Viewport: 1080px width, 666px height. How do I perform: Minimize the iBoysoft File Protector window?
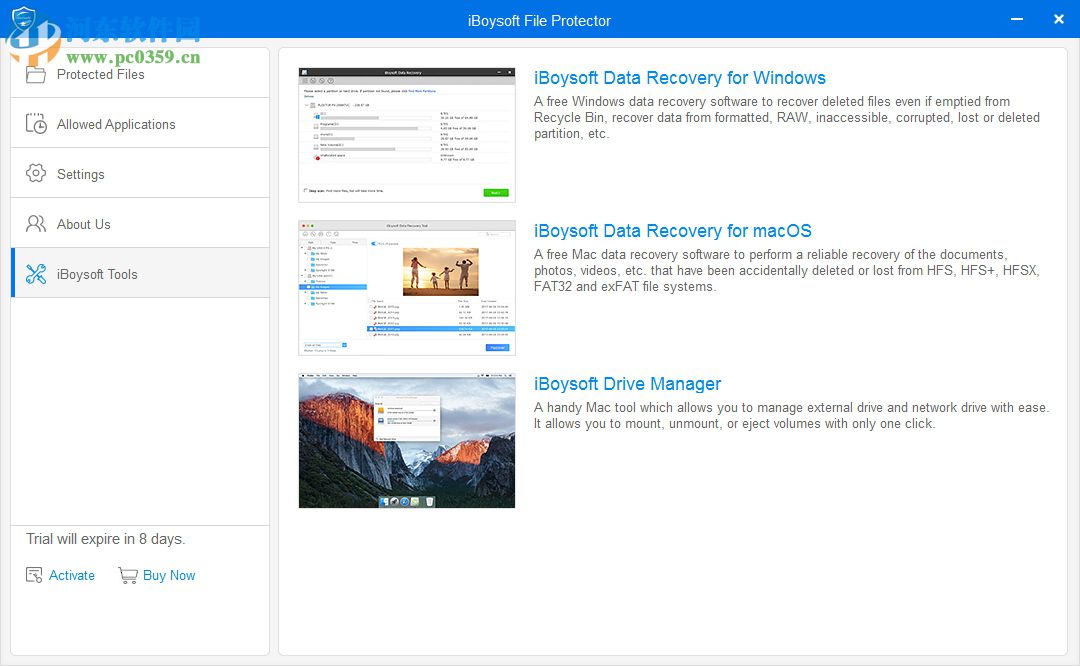pyautogui.click(x=1016, y=19)
